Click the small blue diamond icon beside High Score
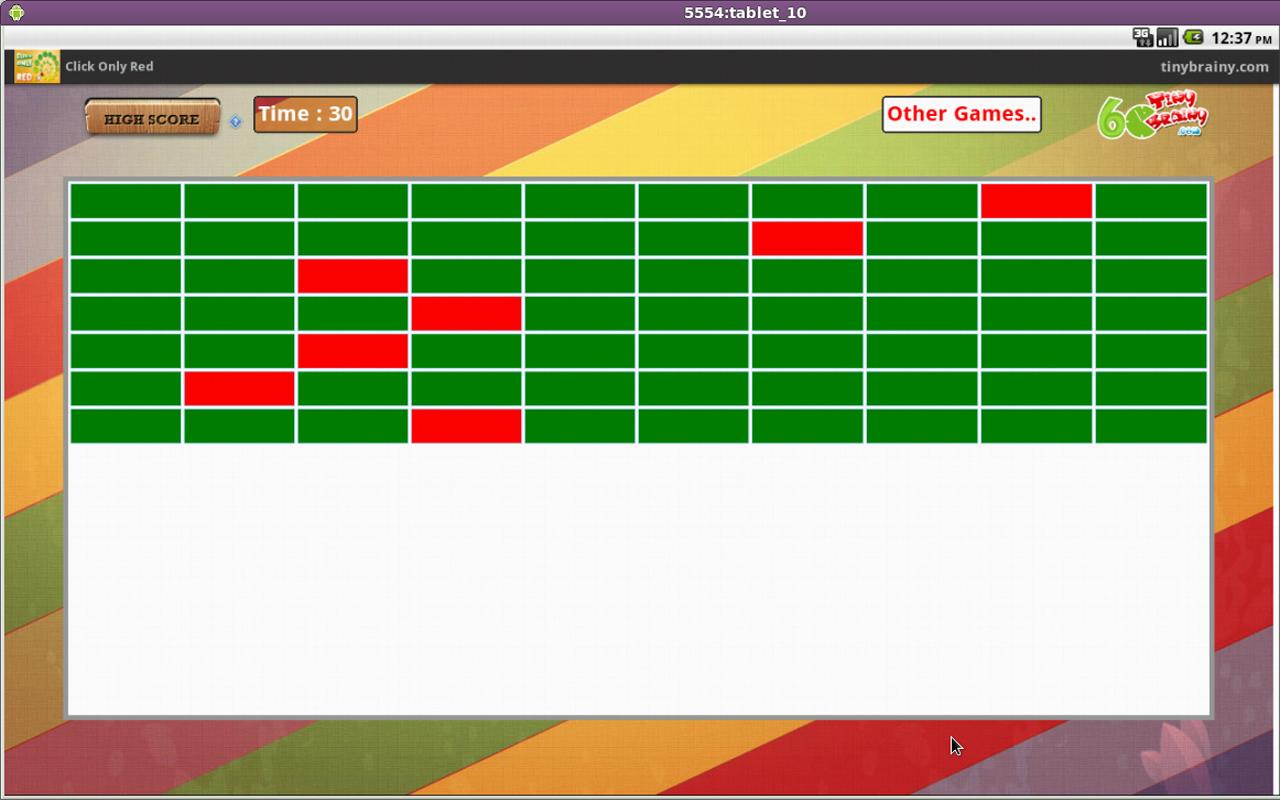The height and width of the screenshot is (800, 1280). (236, 121)
